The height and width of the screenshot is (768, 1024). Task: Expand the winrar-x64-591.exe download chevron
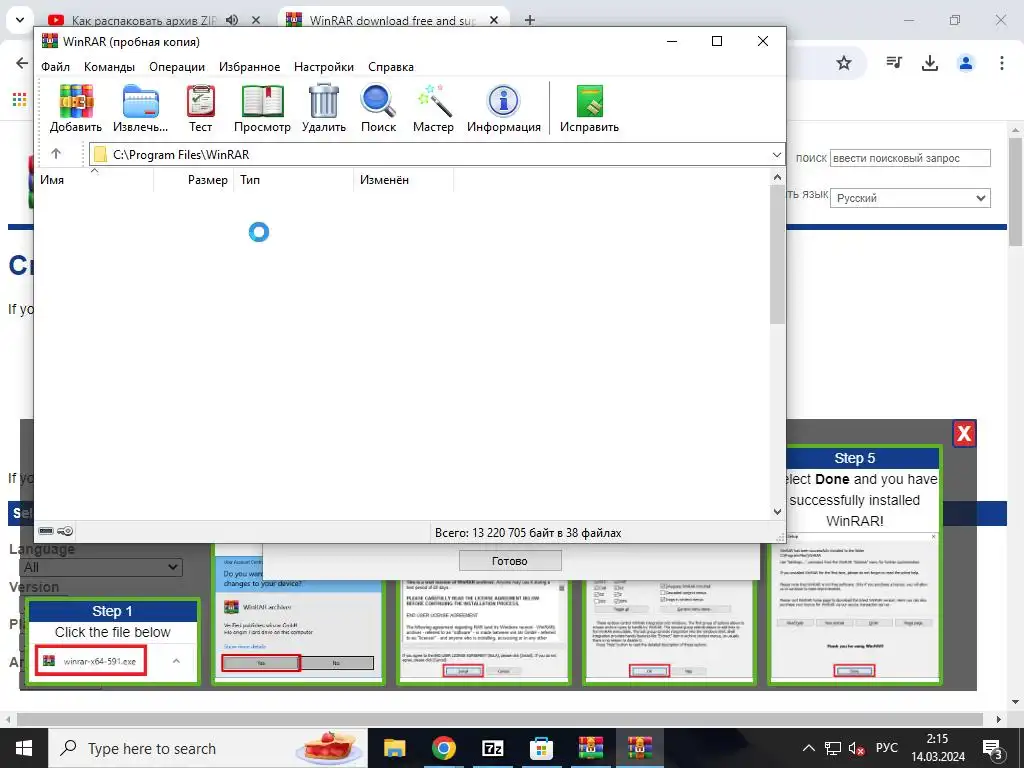tap(176, 661)
